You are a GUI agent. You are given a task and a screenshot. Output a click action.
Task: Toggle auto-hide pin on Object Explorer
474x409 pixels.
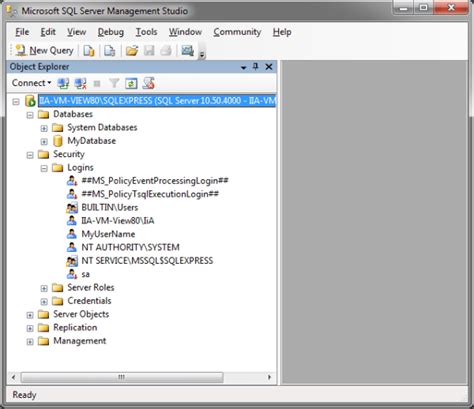click(x=256, y=67)
